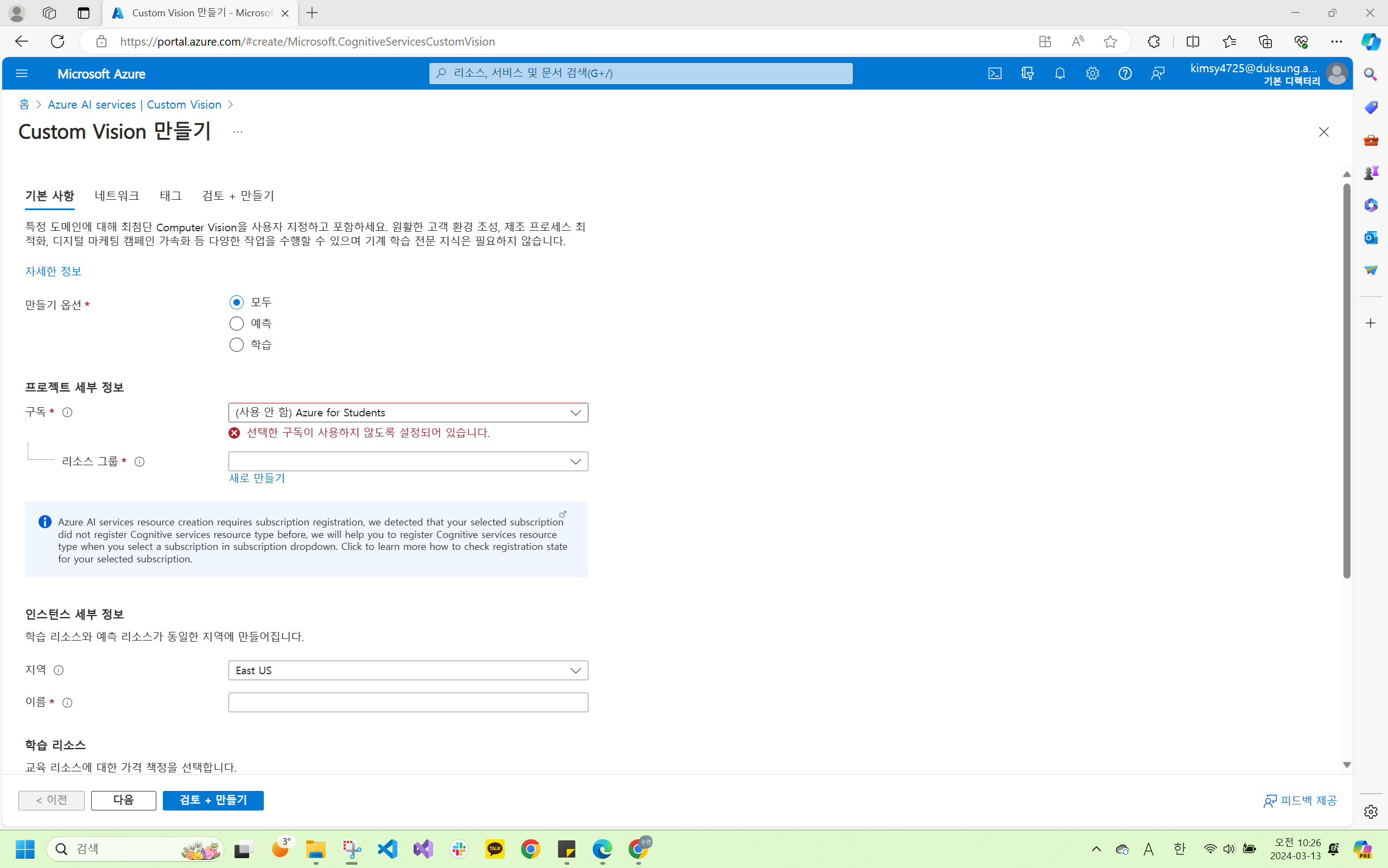Viewport: 1388px width, 868px height.
Task: Open Edge Copilot sidebar
Action: 1371,41
